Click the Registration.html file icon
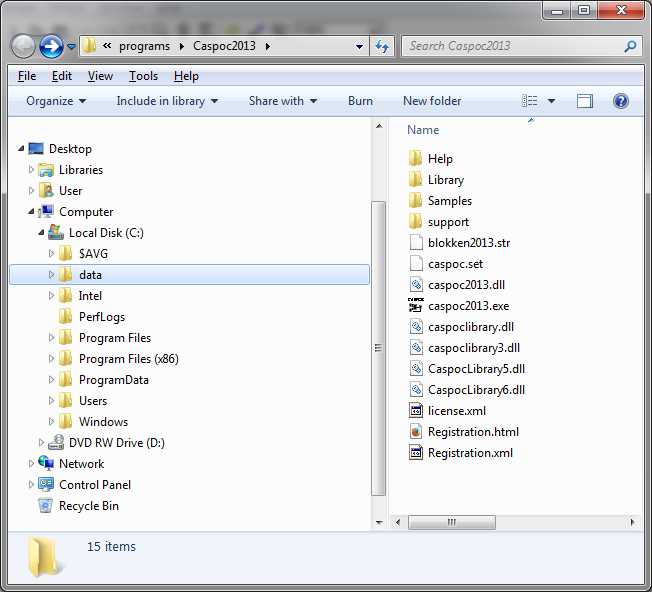 click(417, 432)
